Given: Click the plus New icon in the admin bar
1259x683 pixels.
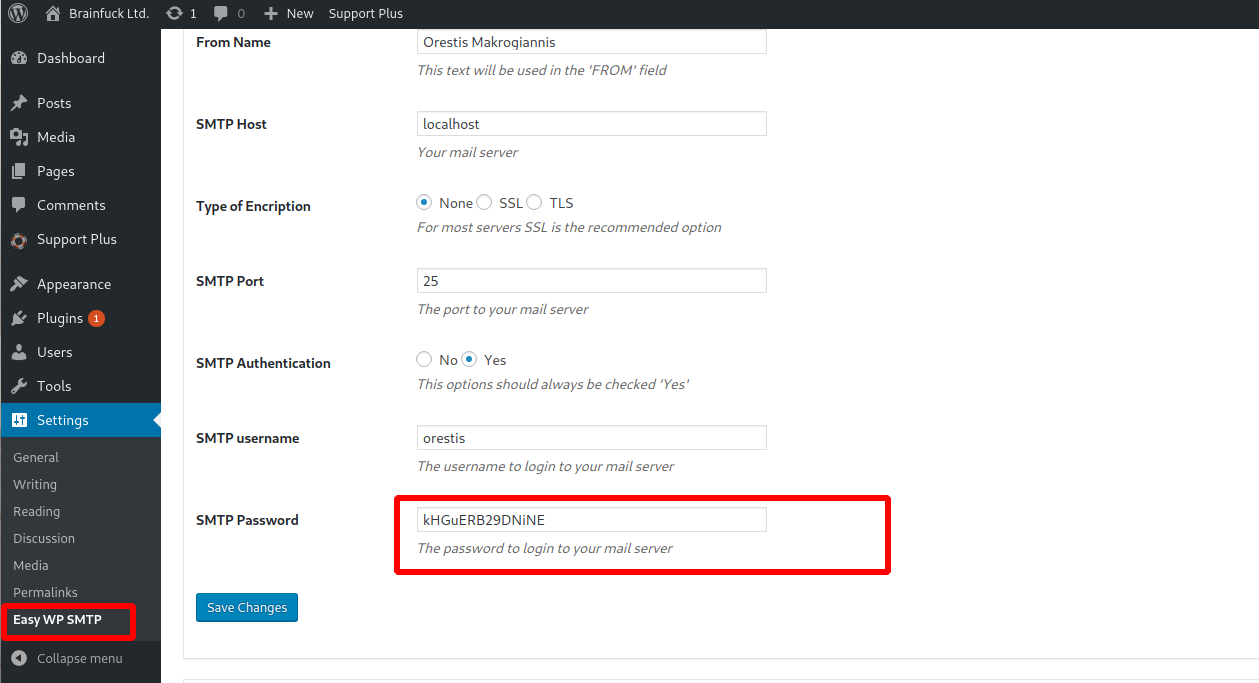Looking at the screenshot, I should (270, 14).
